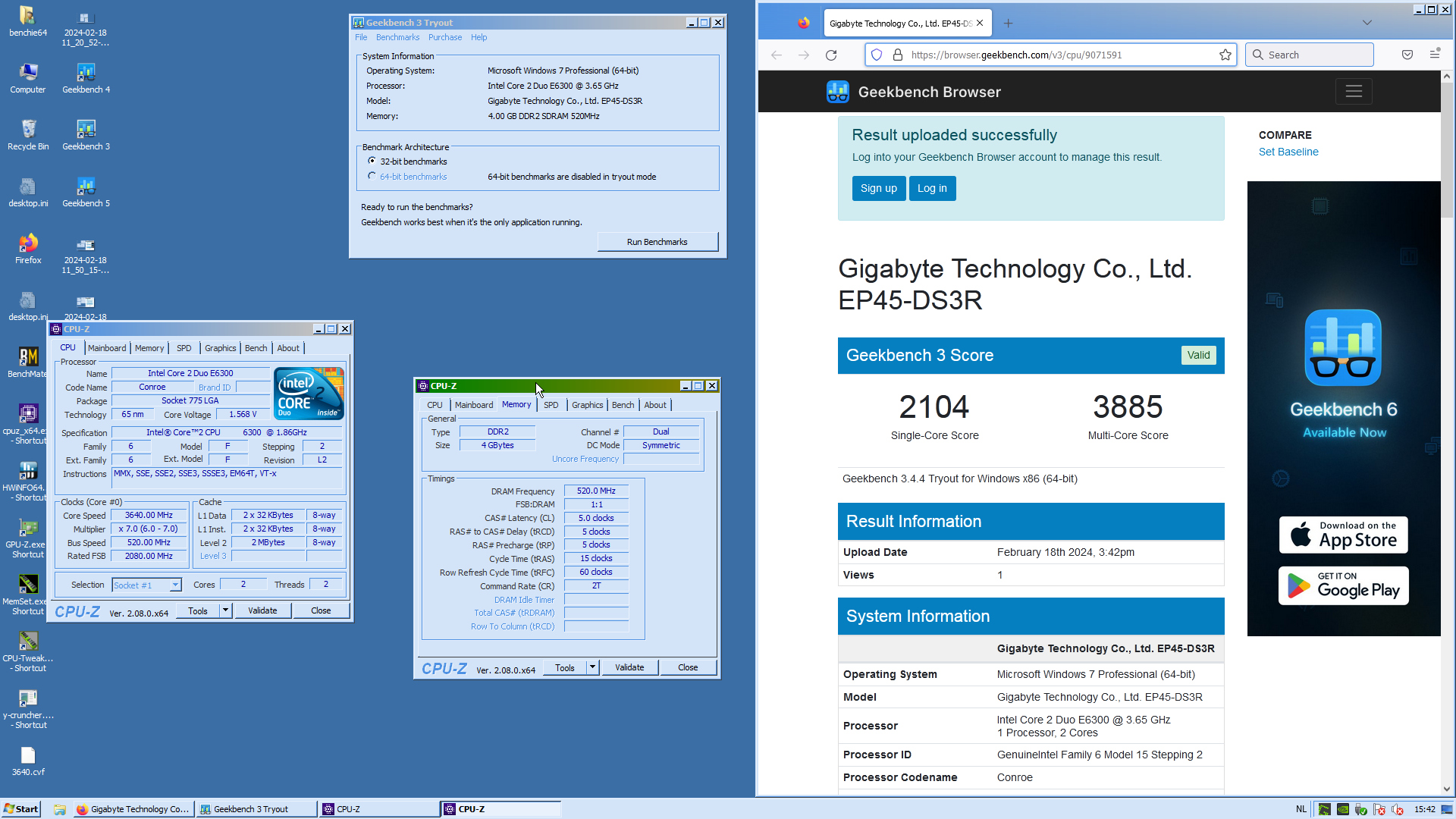Switch to Graphics tab in Memory CPU-Z window
The image size is (1456, 819).
tap(587, 405)
